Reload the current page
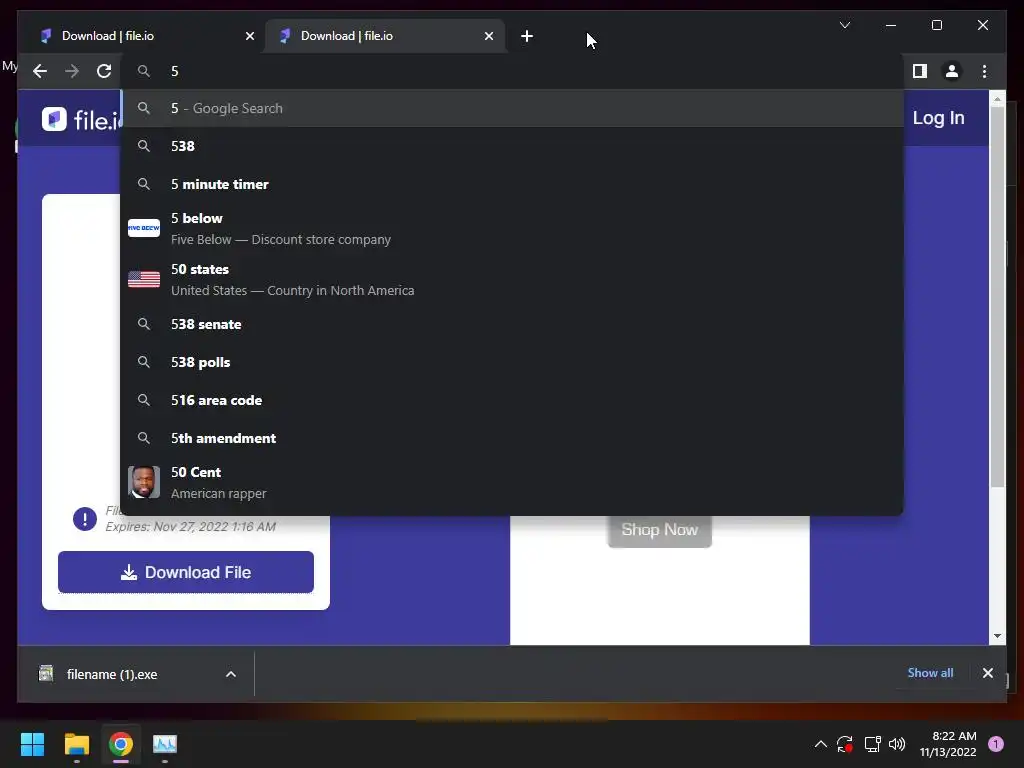The height and width of the screenshot is (768, 1024). [x=104, y=71]
